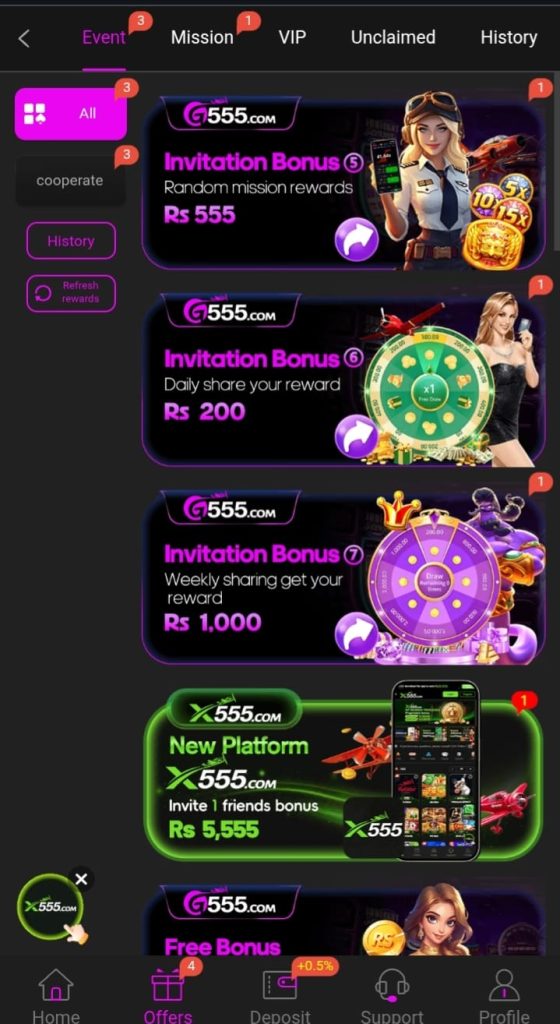Select the cooperate category filter

point(70,181)
